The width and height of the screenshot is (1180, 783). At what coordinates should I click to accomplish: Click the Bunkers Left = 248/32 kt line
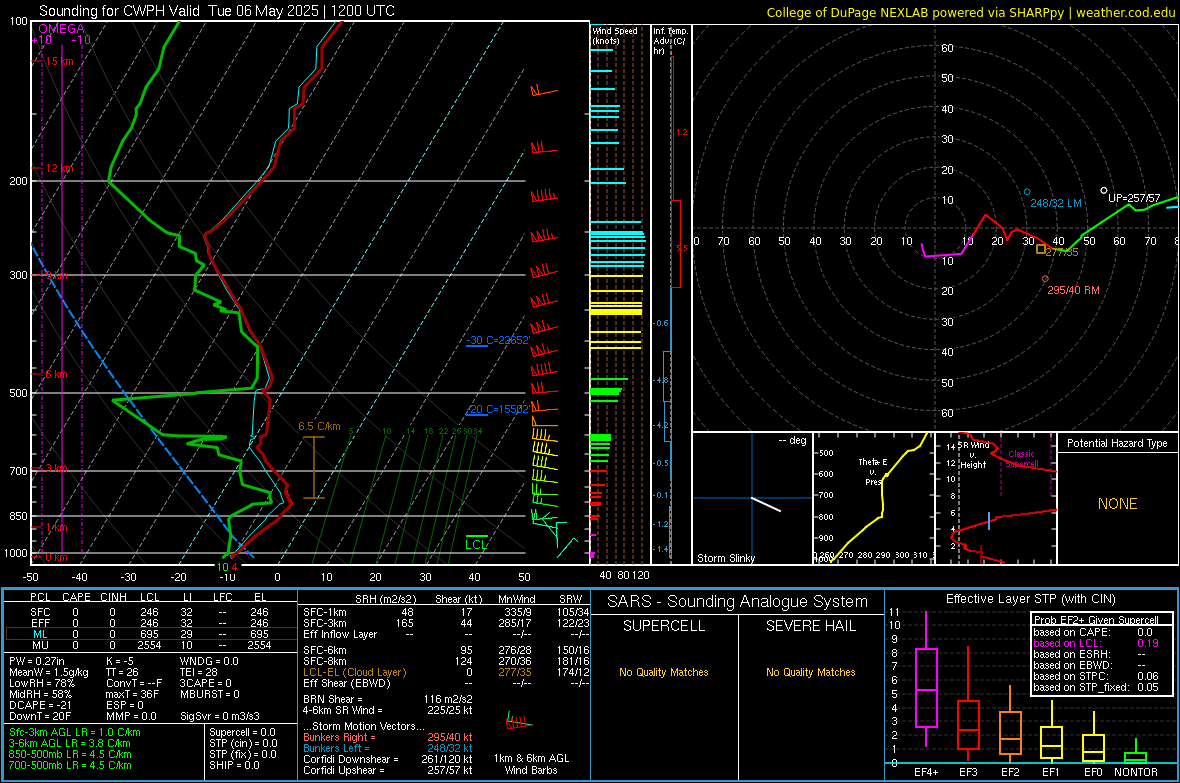click(x=388, y=748)
